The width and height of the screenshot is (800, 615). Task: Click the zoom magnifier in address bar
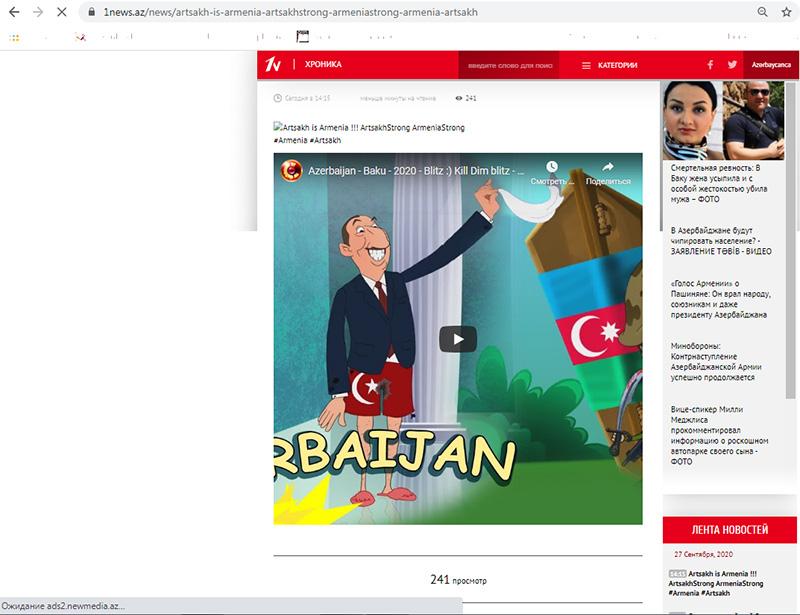(762, 12)
